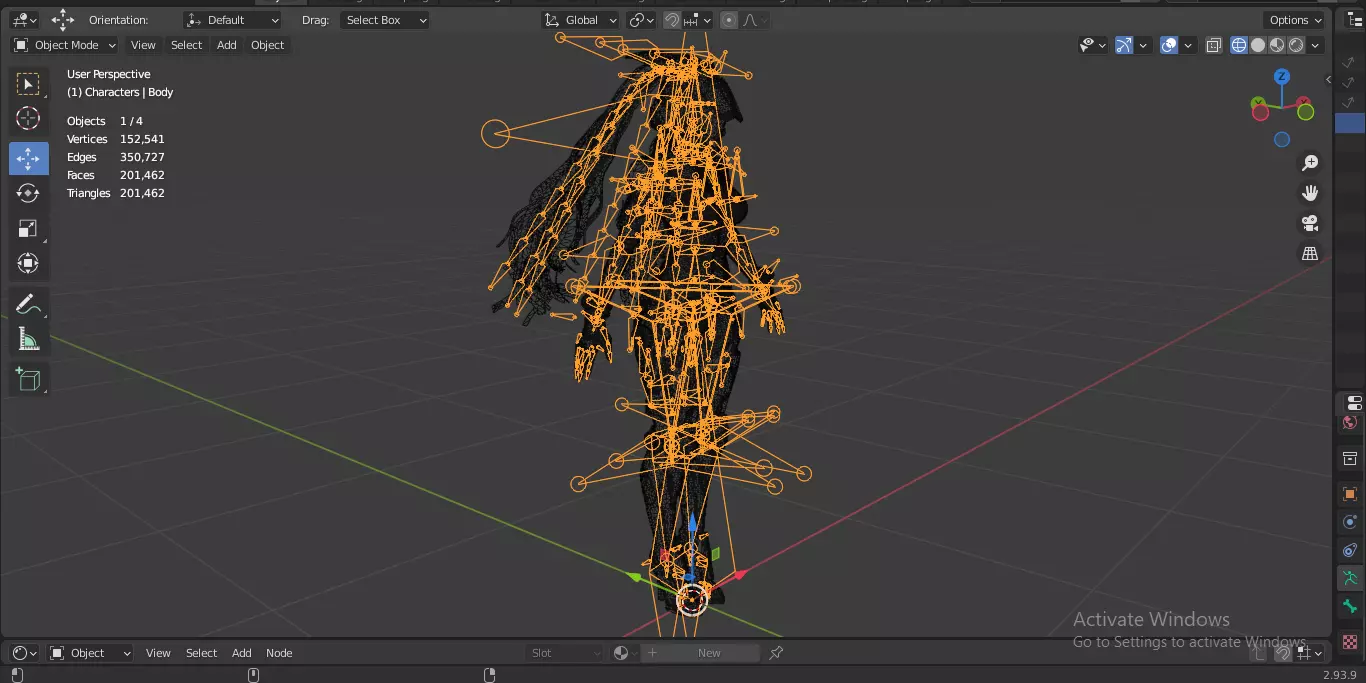
Task: Toggle X-Ray mode
Action: click(x=1214, y=45)
